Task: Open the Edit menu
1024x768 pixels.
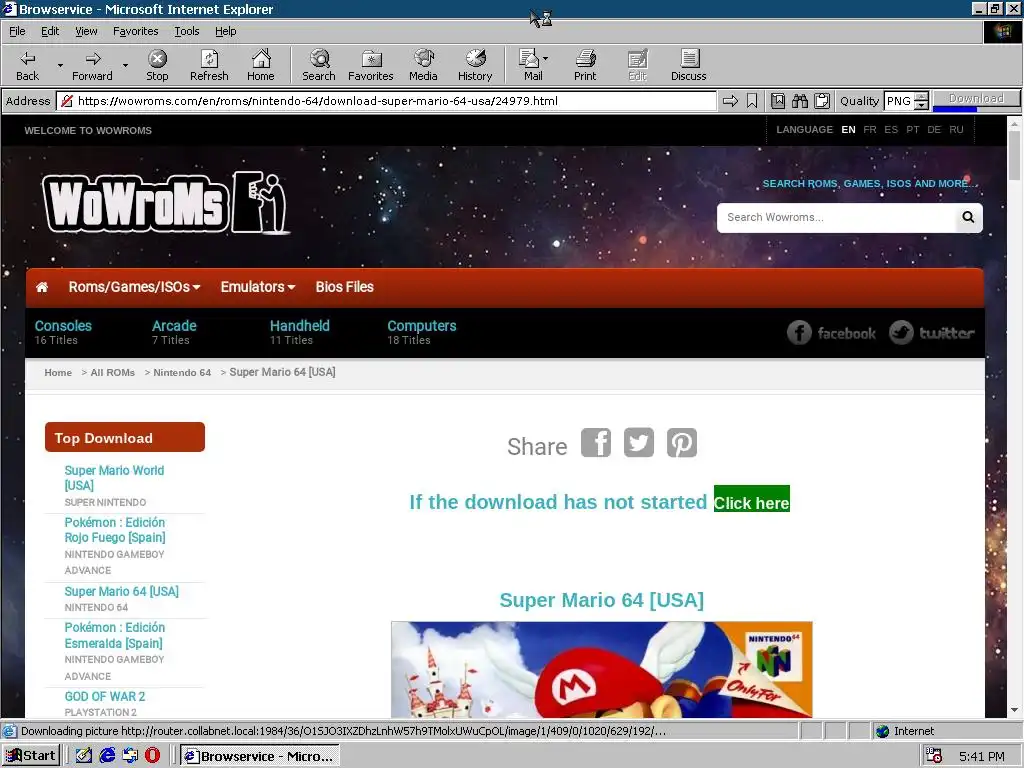Action: [50, 31]
